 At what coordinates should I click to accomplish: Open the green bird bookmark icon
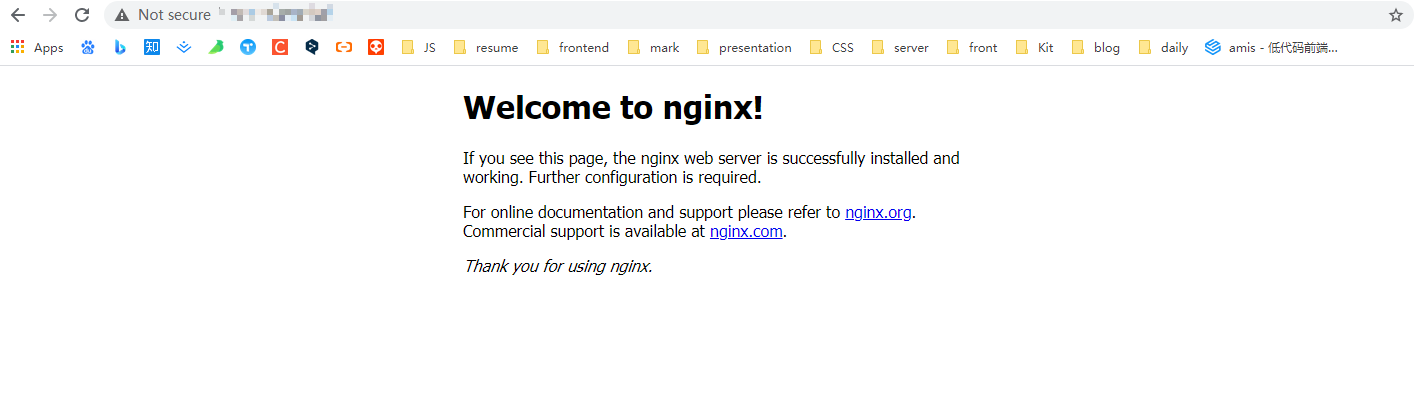pyautogui.click(x=216, y=47)
